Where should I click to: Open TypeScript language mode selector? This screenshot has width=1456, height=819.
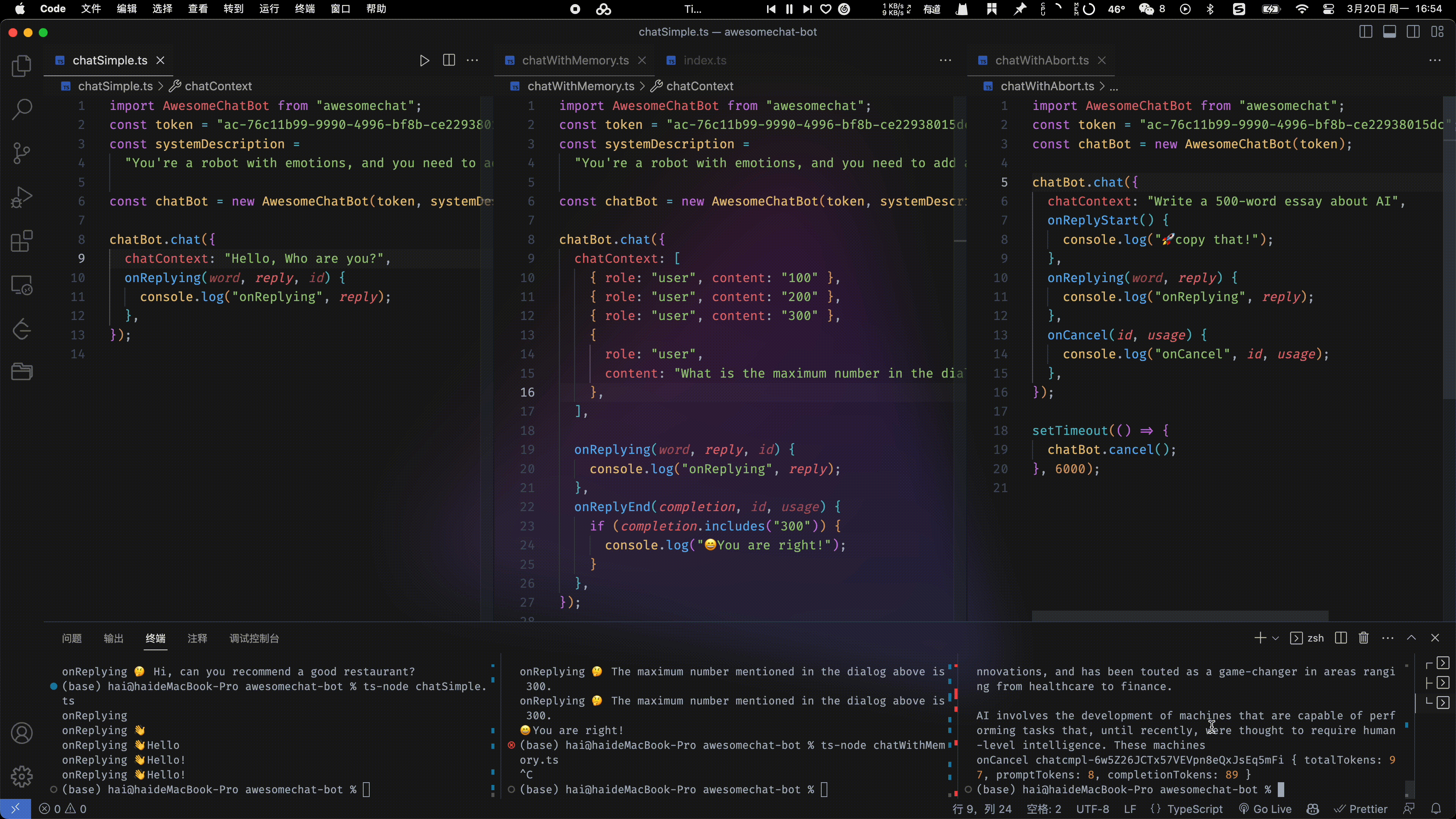[x=1194, y=809]
